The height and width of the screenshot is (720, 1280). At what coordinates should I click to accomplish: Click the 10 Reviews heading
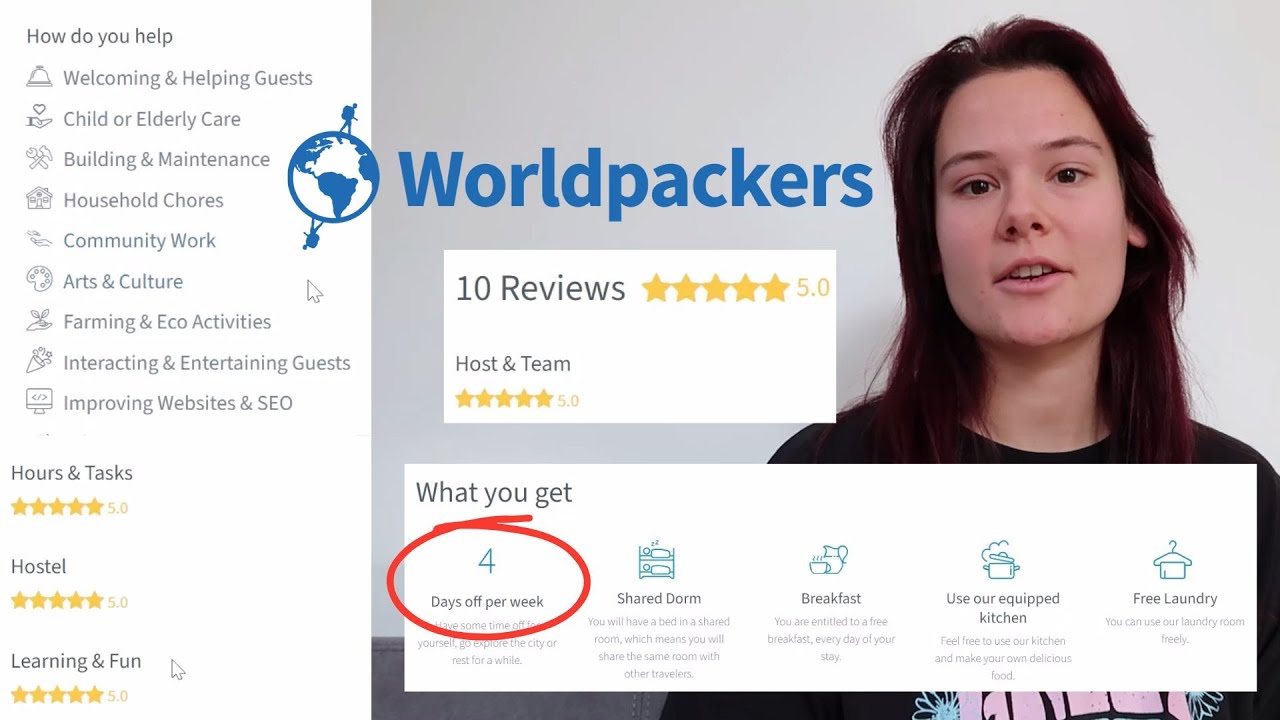[540, 288]
